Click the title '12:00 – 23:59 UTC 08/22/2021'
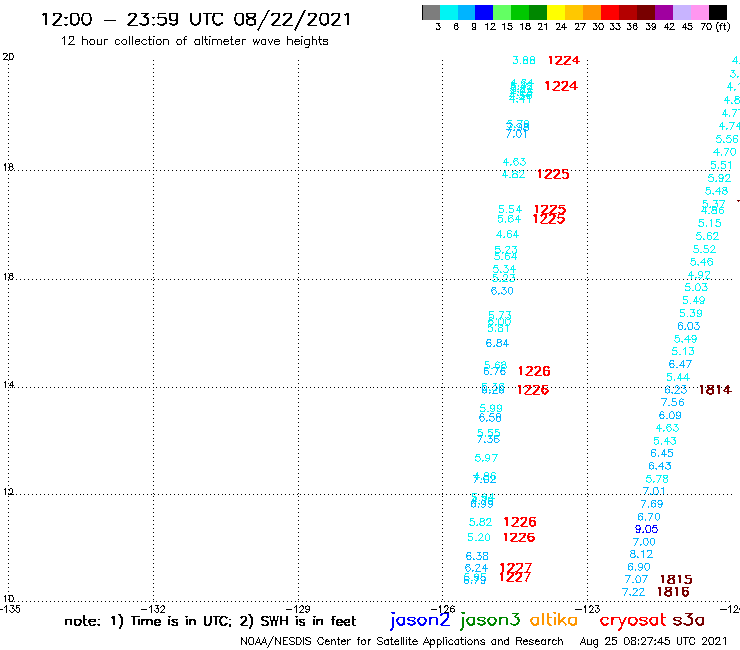740x650 pixels. pyautogui.click(x=196, y=19)
